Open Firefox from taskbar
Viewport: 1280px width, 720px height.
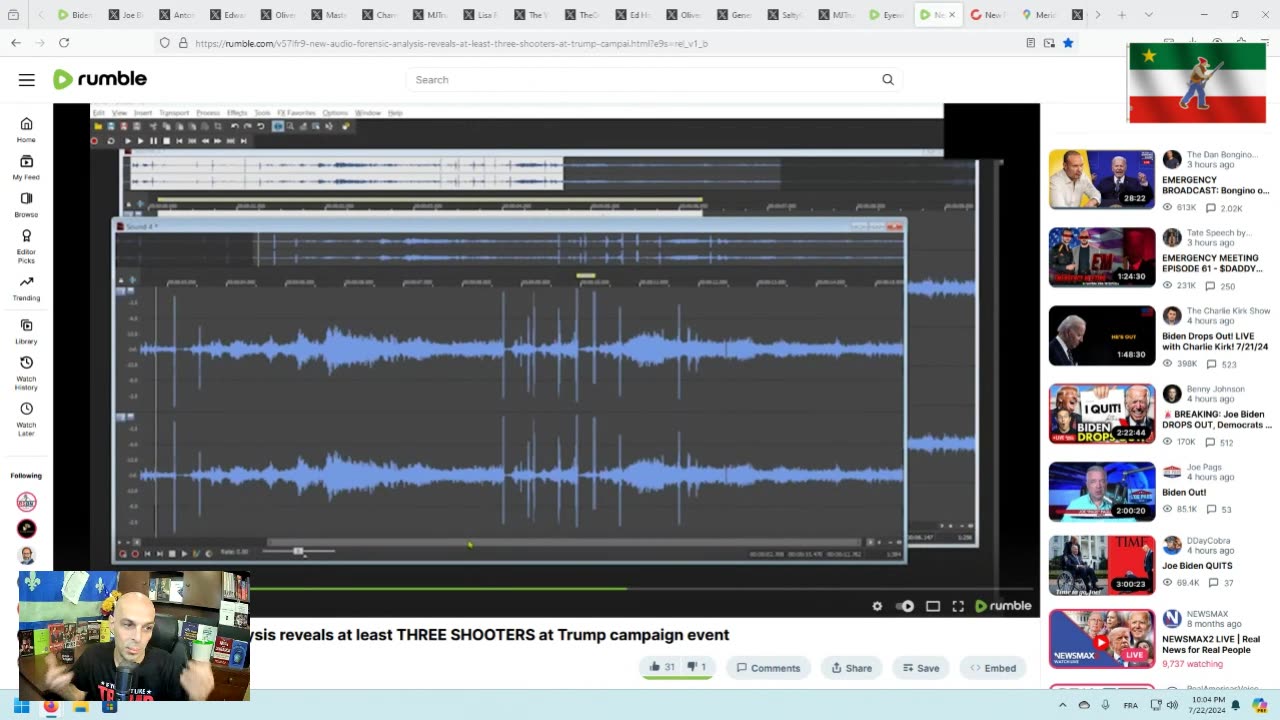[x=51, y=706]
